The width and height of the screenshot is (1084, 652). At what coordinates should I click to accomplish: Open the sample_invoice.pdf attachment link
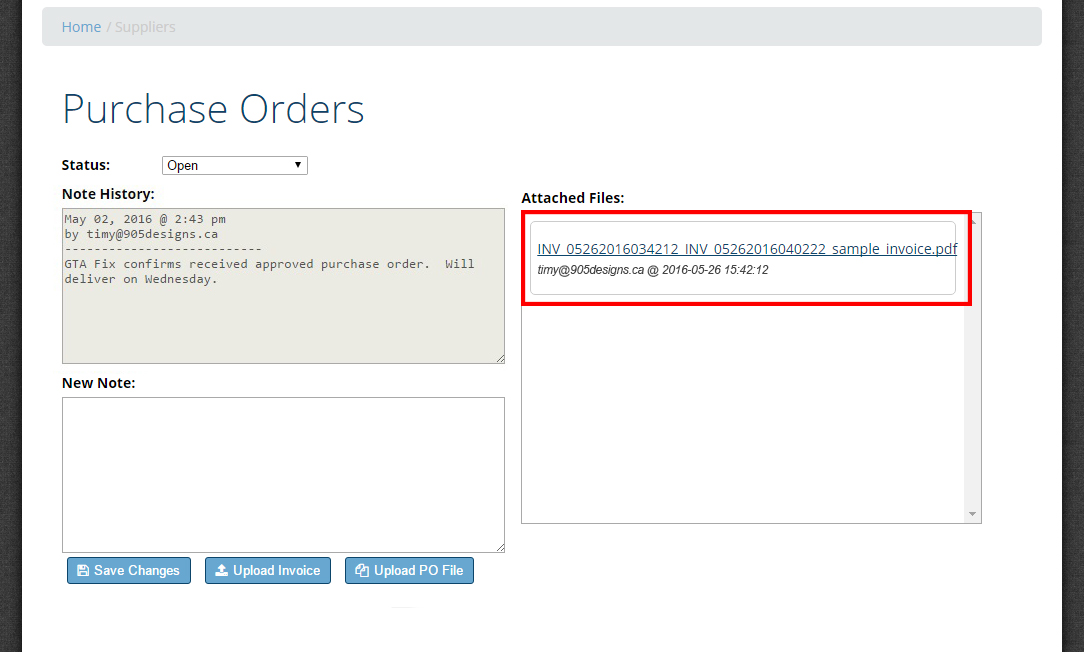(x=746, y=249)
